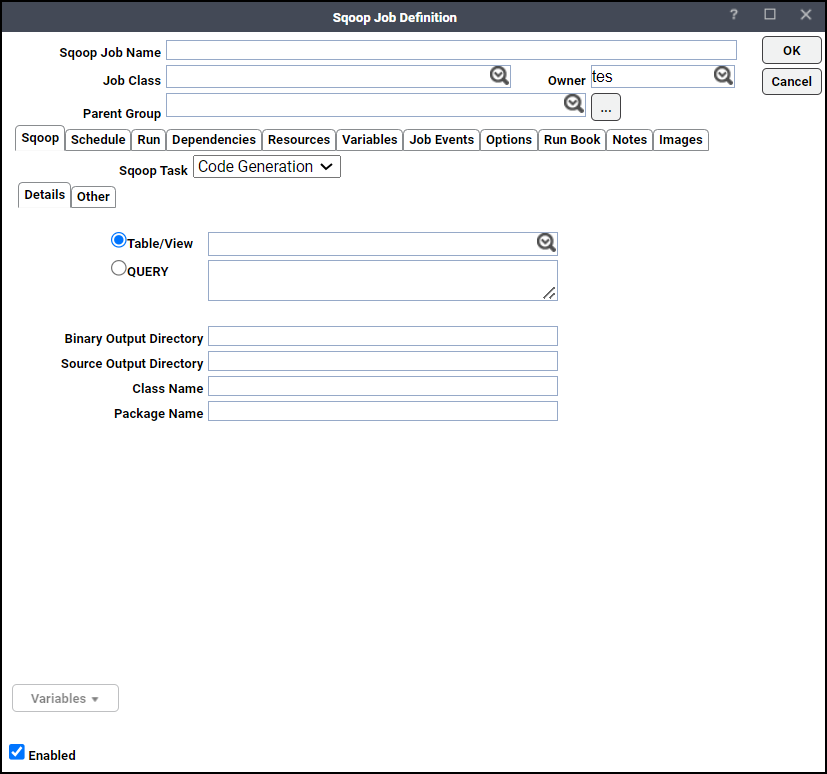Click inside the QUERY text area
827x774 pixels.
pos(383,280)
